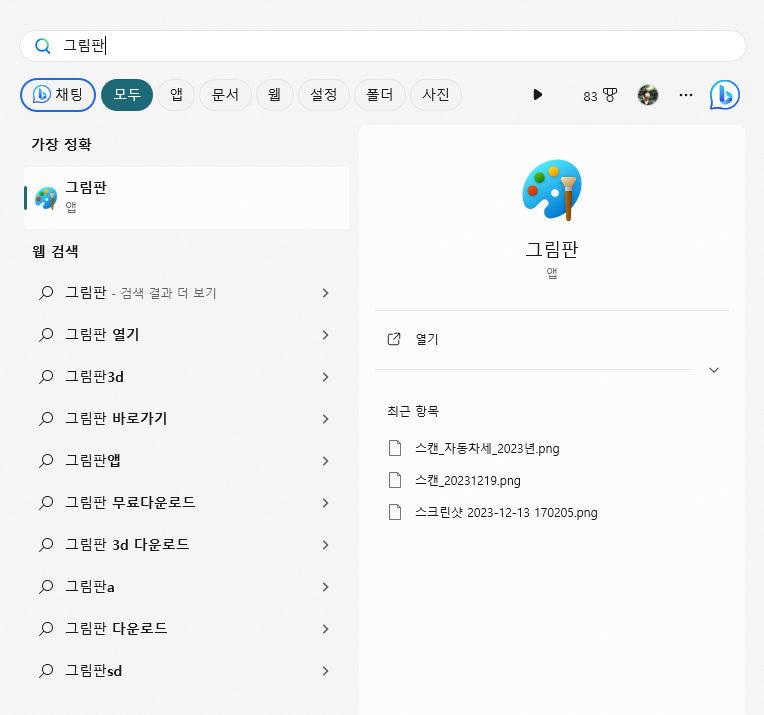The height and width of the screenshot is (715, 764).
Task: Click file icon next to 스캔_자동차세_2023년.png
Action: (x=395, y=448)
